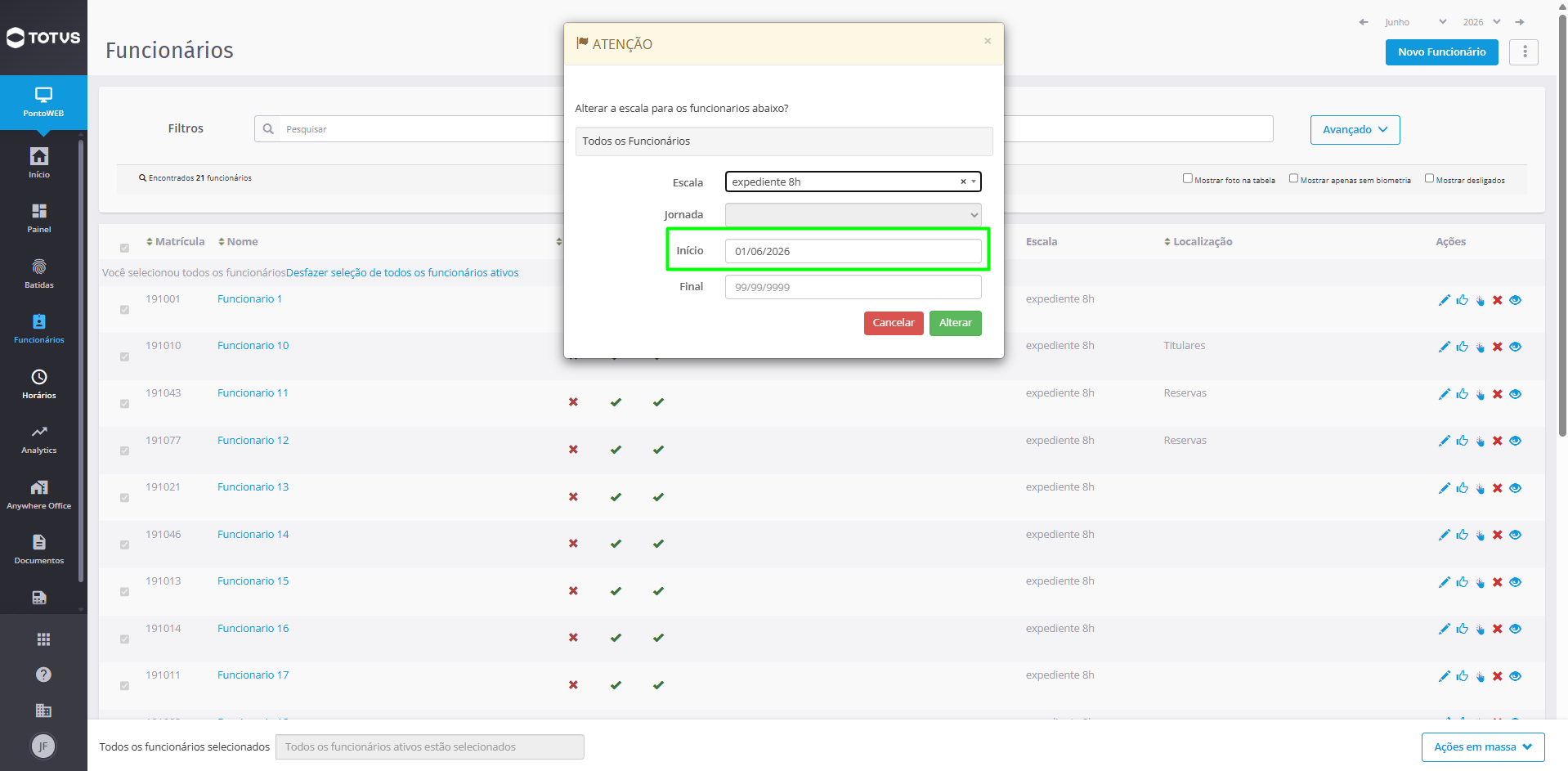
Task: Open the JF user avatar
Action: [43, 746]
